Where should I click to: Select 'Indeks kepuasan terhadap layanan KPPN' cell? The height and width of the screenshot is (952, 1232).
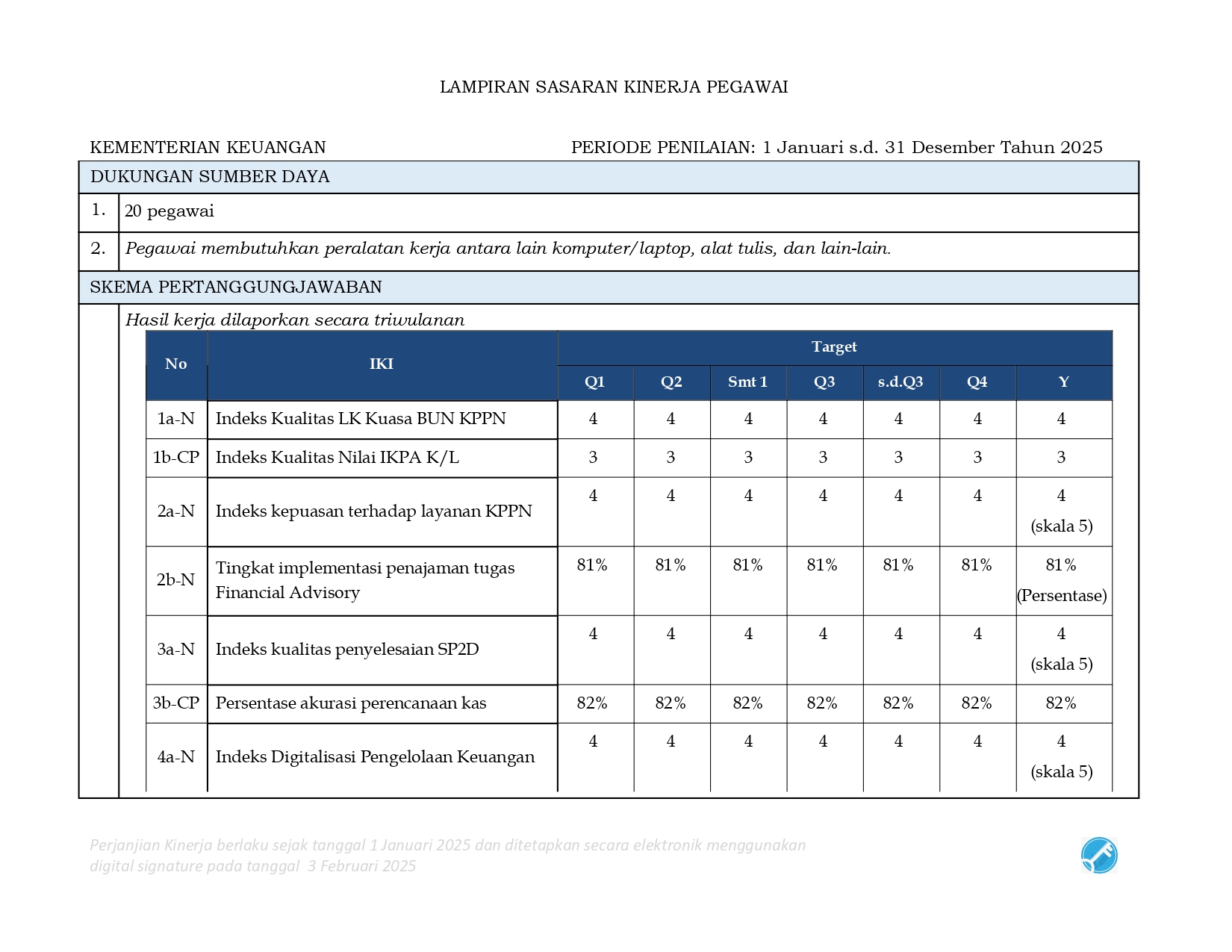pyautogui.click(x=373, y=511)
